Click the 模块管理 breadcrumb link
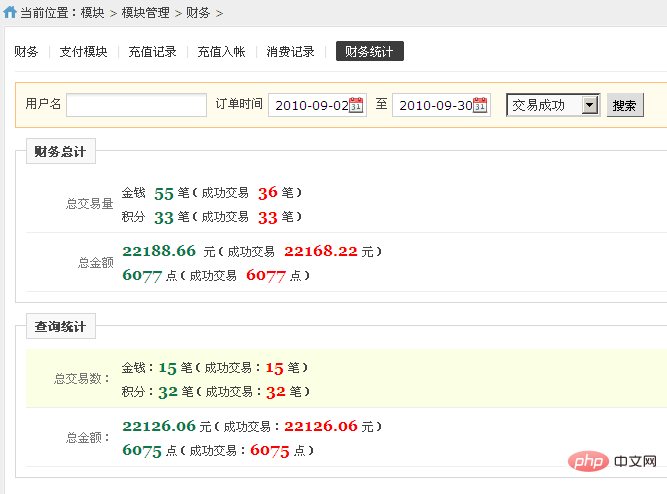Screen dimensions: 667x494 click(x=145, y=13)
